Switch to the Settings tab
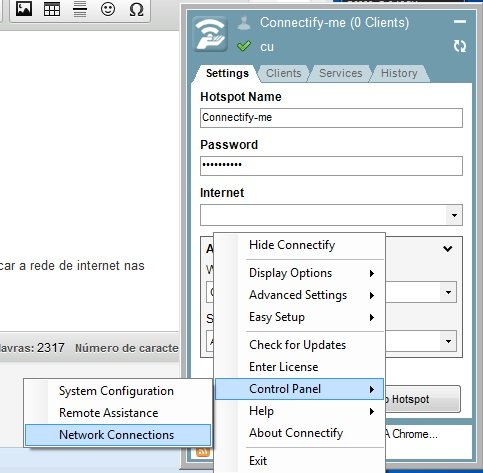Viewport: 483px width, 473px height. coord(227,73)
